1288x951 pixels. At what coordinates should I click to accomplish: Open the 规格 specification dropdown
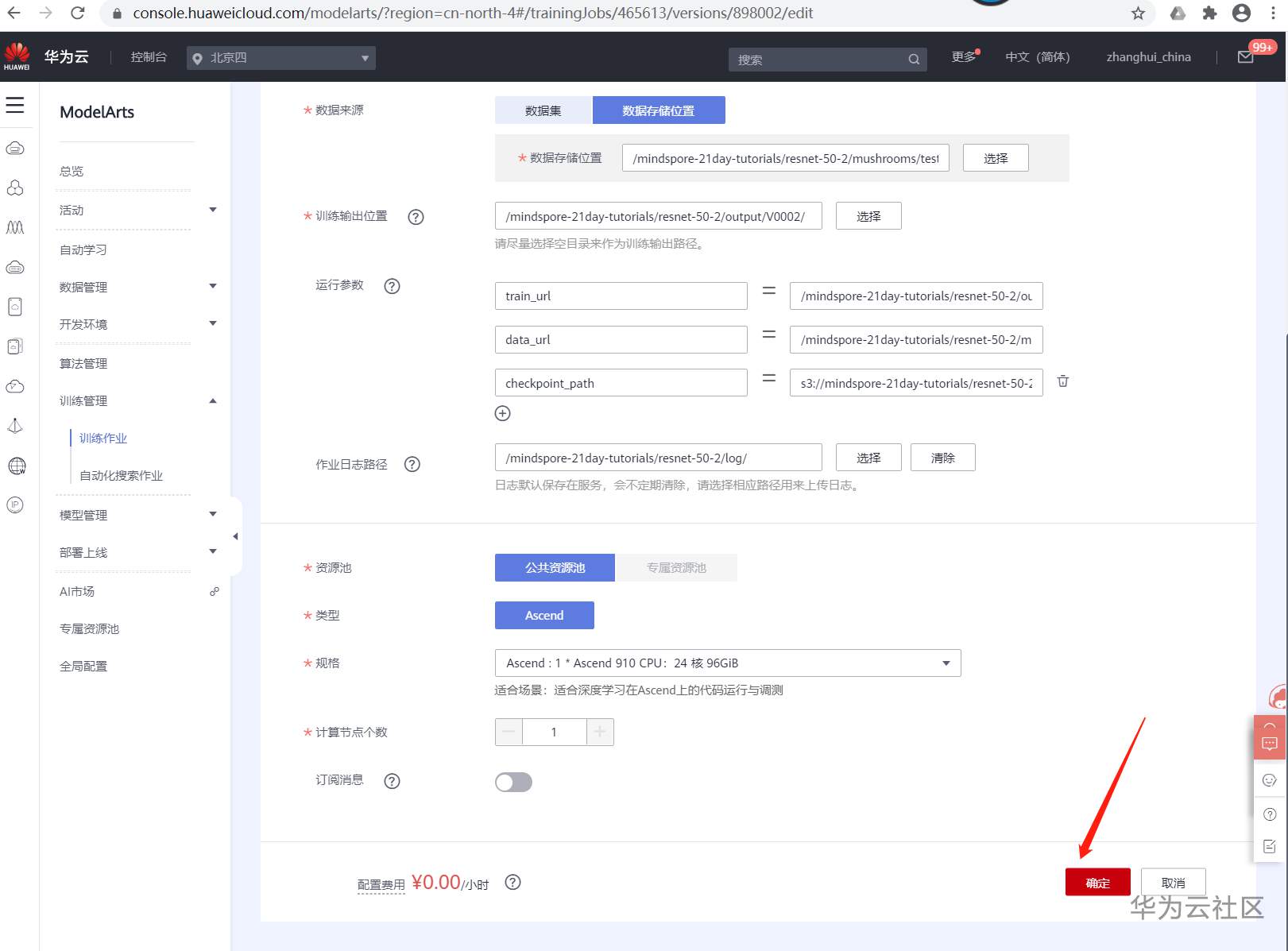(x=728, y=663)
